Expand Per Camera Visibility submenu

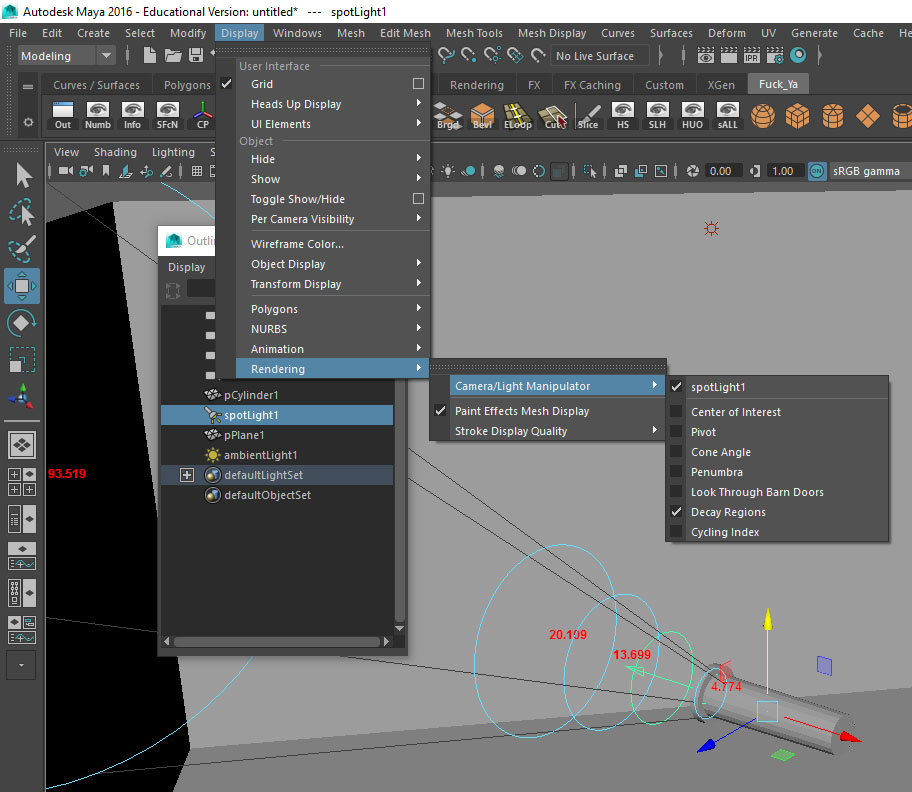tap(333, 219)
